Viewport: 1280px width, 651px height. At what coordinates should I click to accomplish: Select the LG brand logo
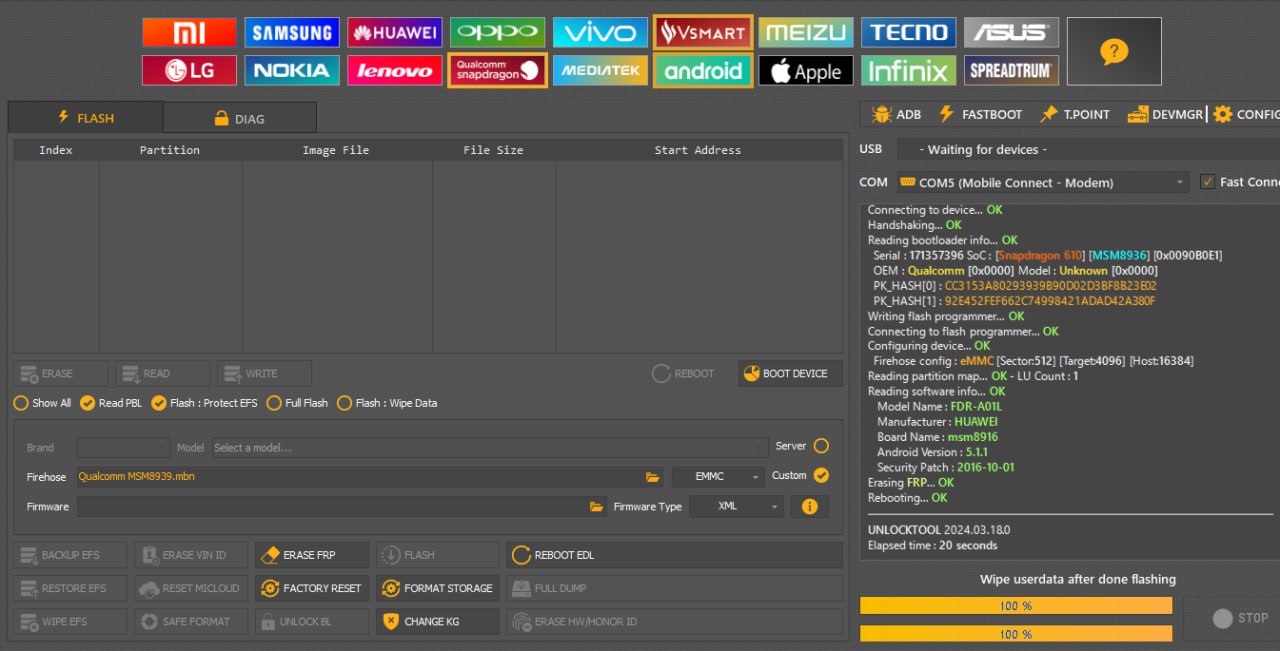[x=189, y=70]
